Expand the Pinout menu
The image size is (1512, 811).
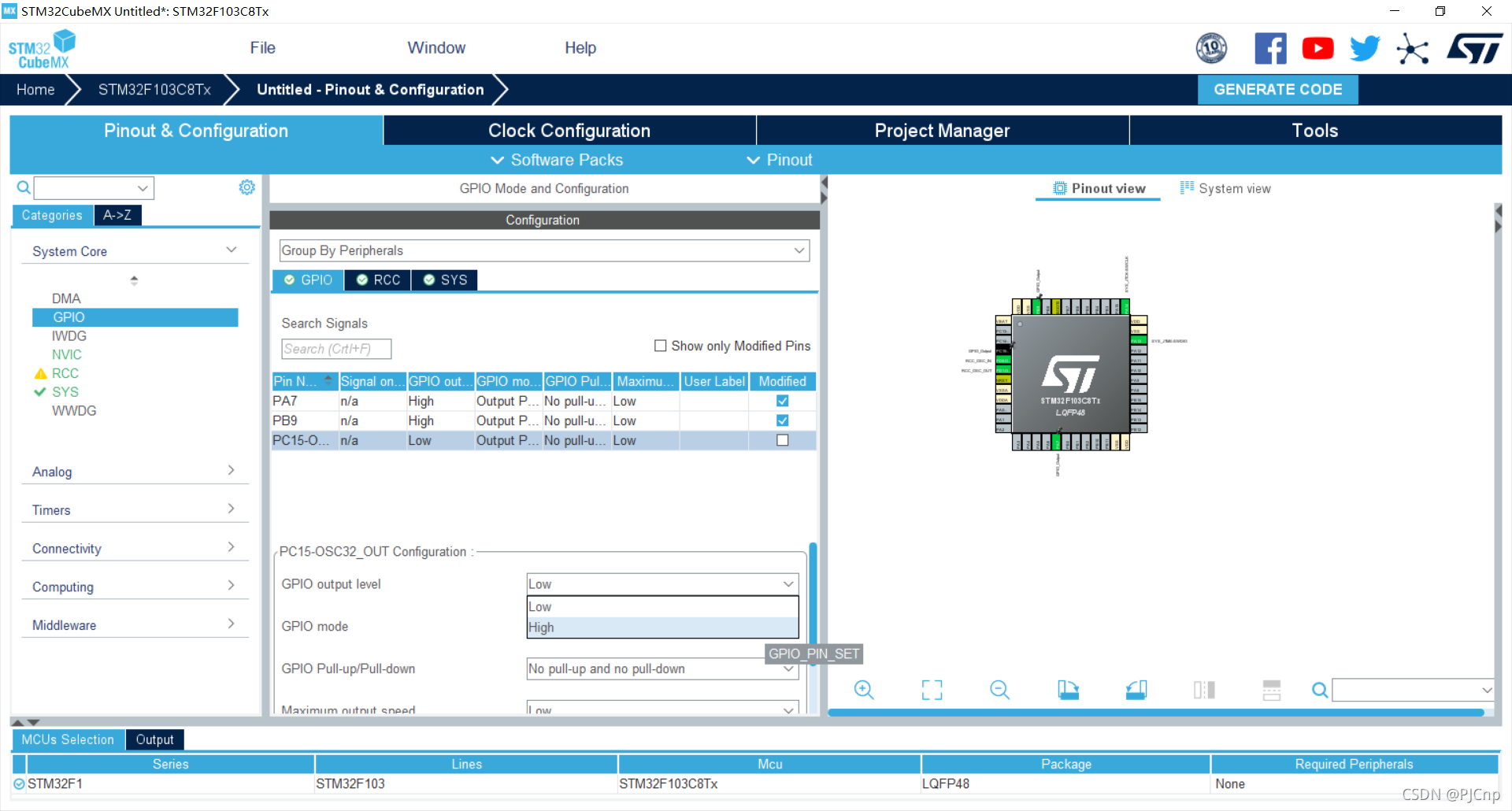tap(780, 160)
